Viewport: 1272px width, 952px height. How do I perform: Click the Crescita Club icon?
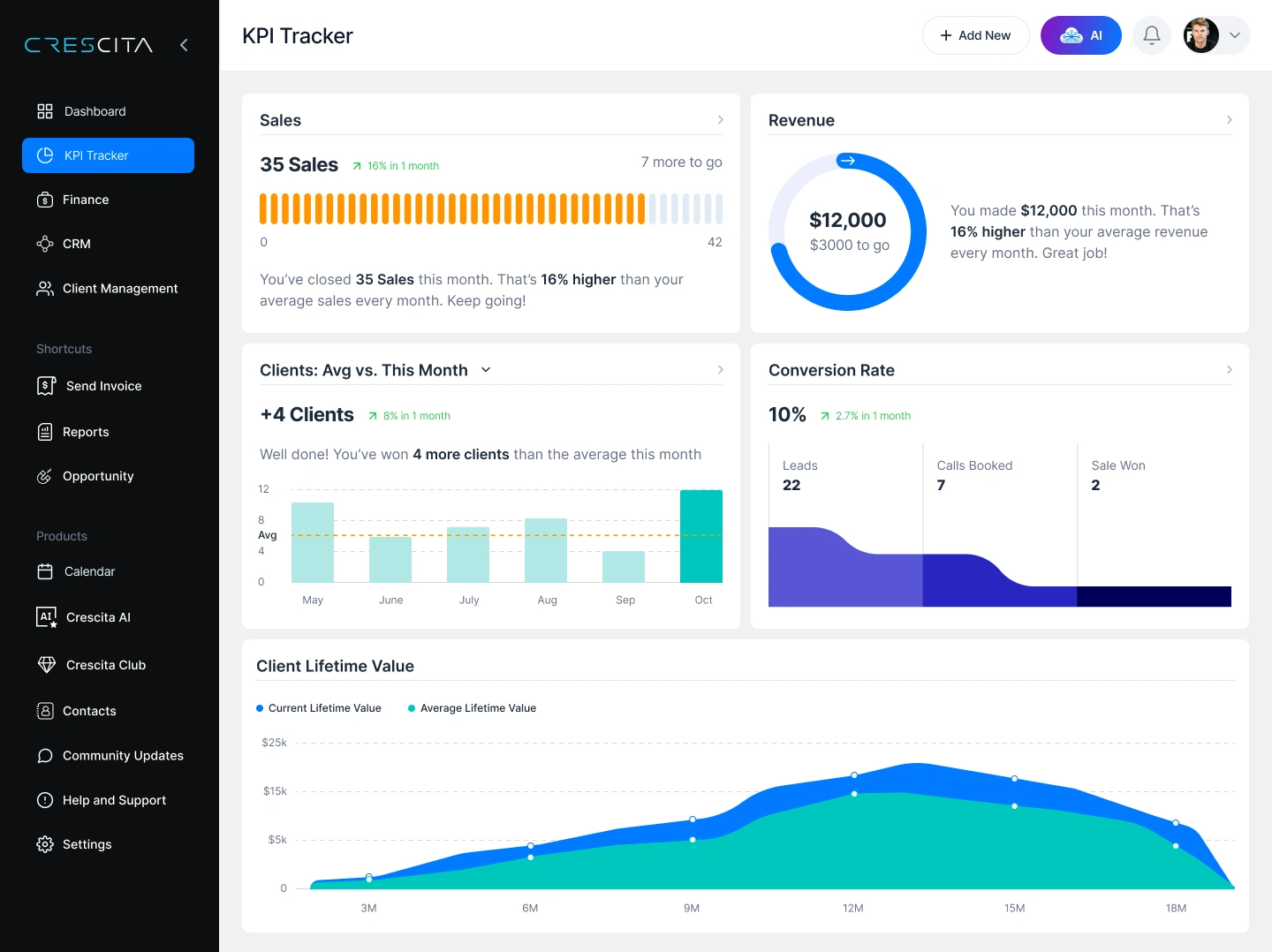coord(46,665)
